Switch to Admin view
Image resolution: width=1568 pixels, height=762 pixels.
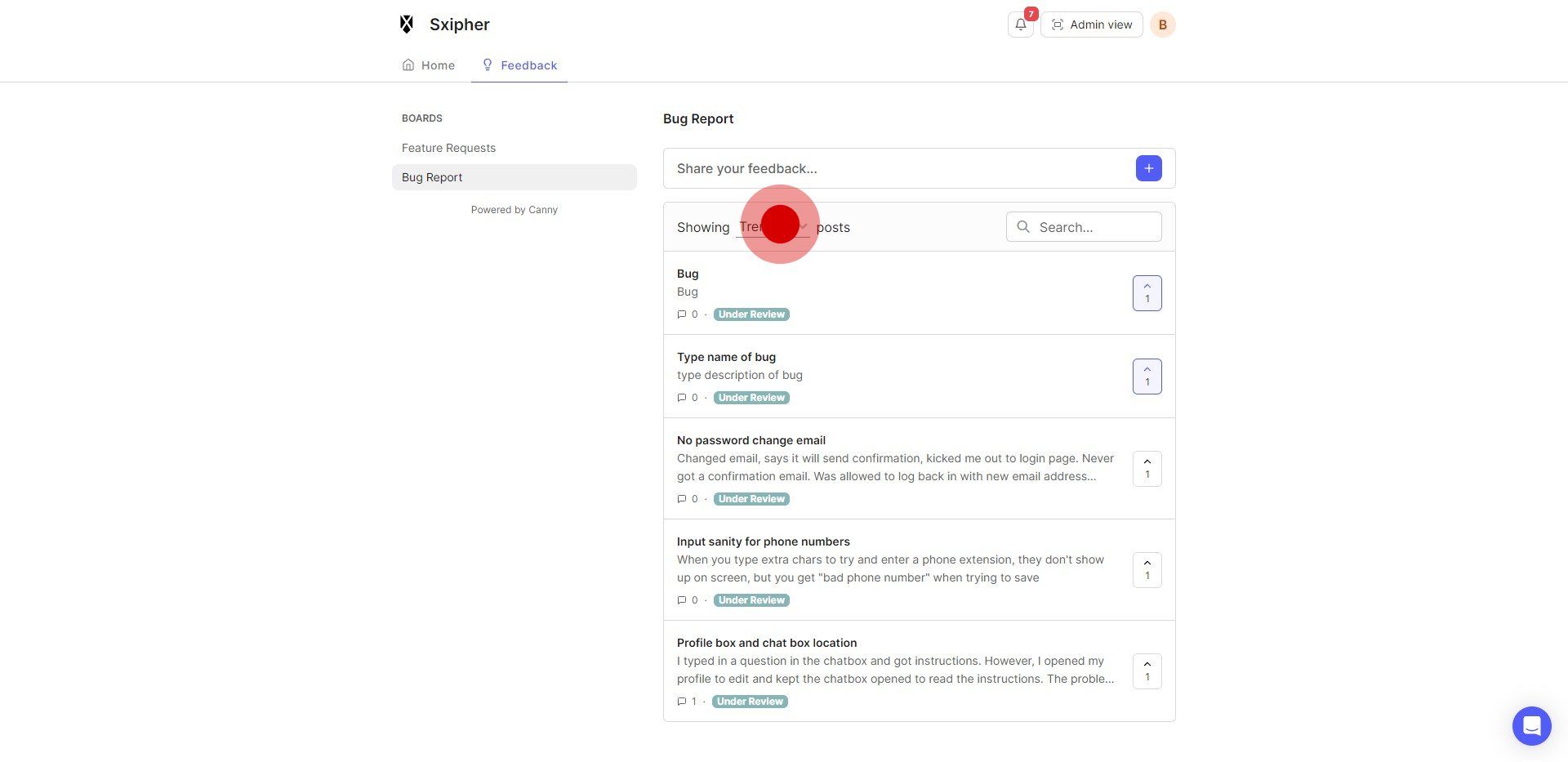click(x=1091, y=25)
